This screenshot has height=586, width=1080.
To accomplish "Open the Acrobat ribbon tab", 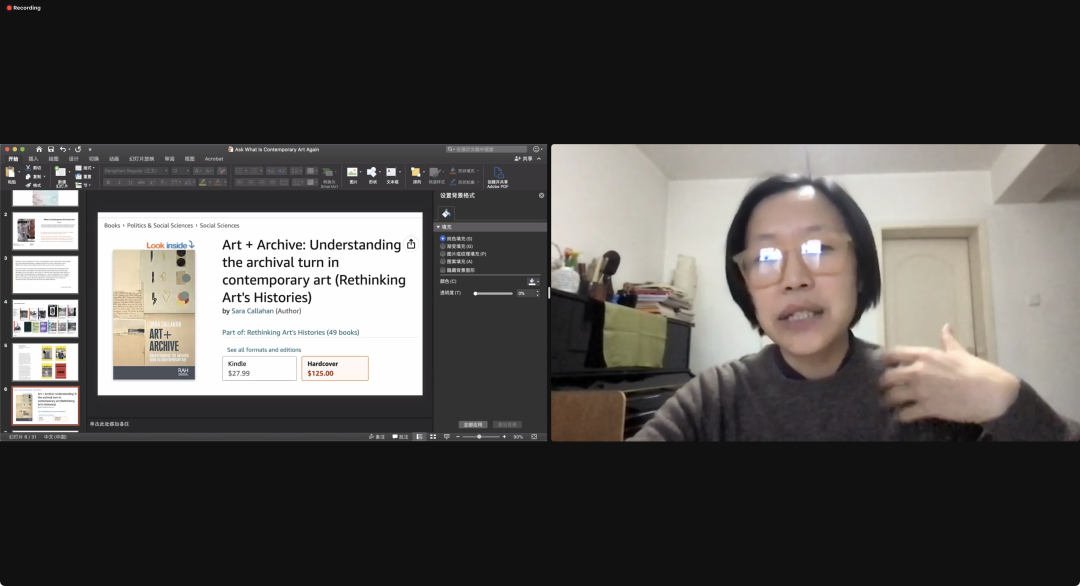I will 214,159.
